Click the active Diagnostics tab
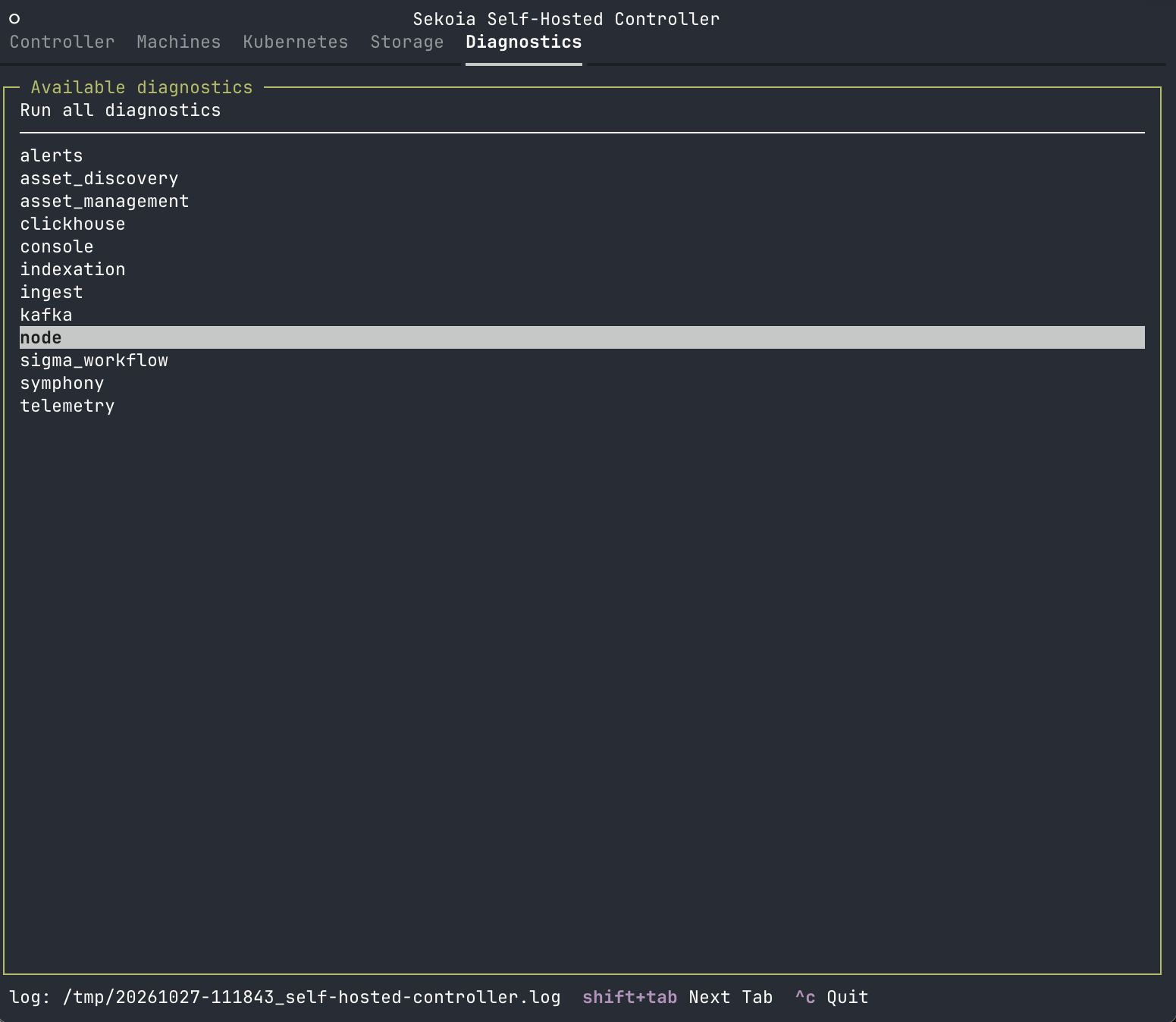 tap(524, 42)
